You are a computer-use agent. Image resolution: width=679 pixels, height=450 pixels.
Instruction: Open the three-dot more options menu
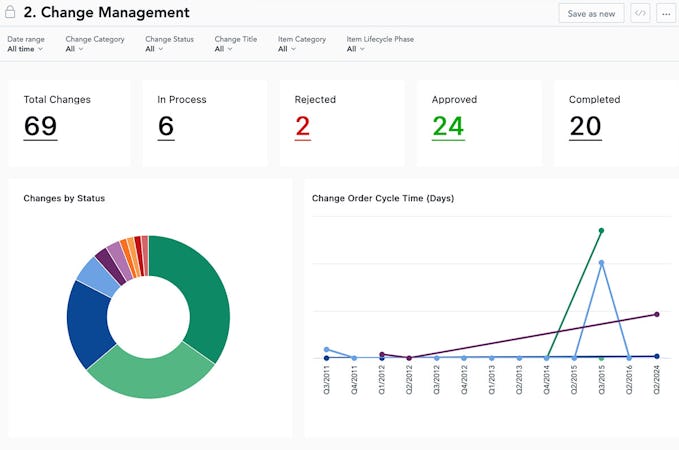[x=666, y=13]
